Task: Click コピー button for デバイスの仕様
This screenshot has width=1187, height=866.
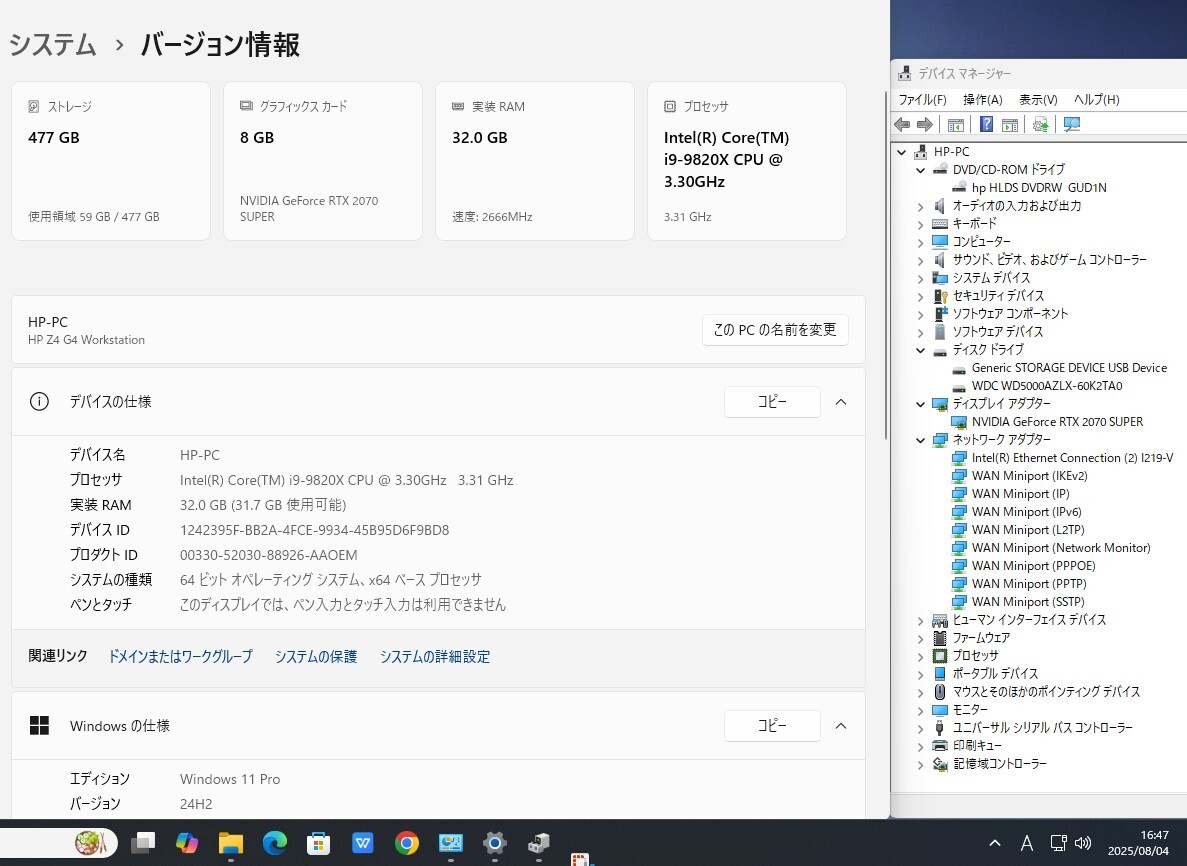Action: pyautogui.click(x=772, y=402)
